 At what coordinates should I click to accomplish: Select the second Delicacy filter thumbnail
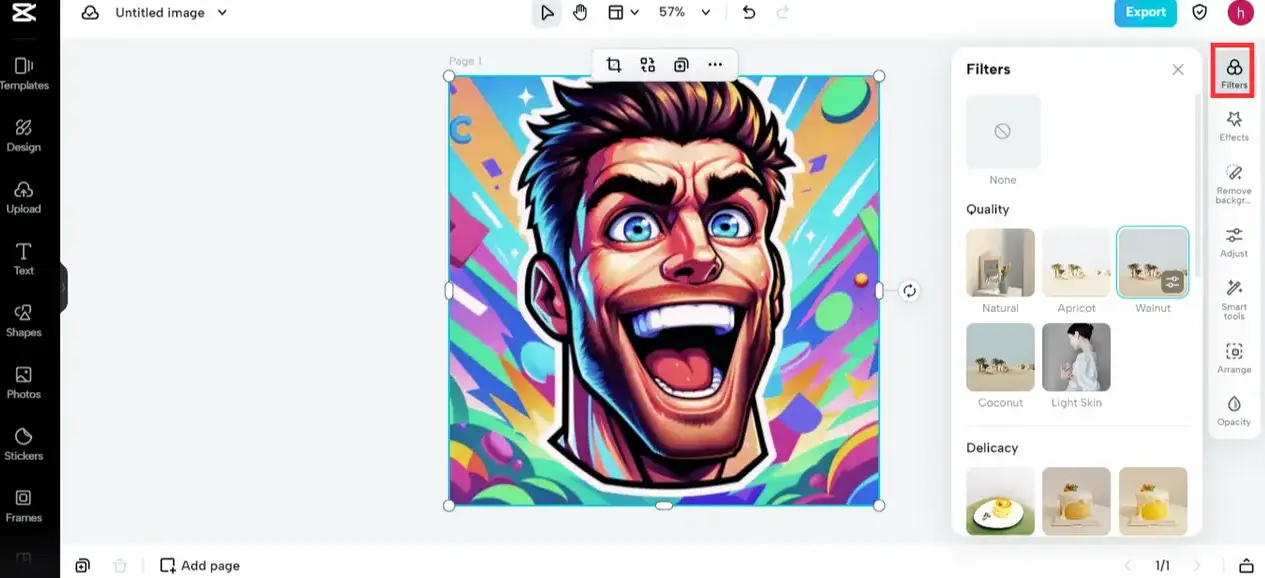click(1076, 501)
